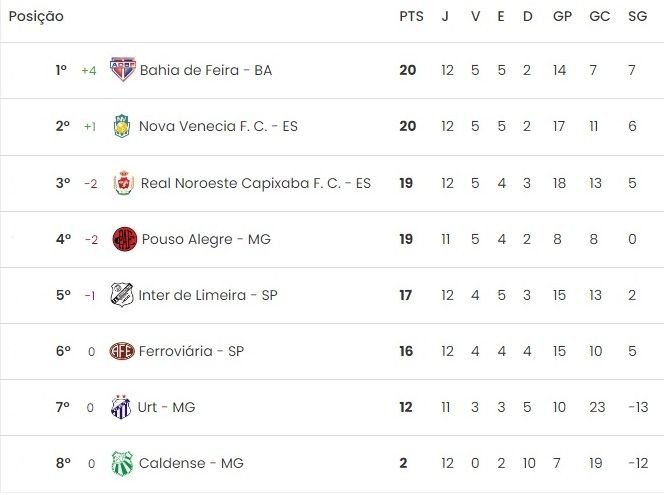Click the Urt team crest icon
The image size is (664, 495).
pos(121,407)
